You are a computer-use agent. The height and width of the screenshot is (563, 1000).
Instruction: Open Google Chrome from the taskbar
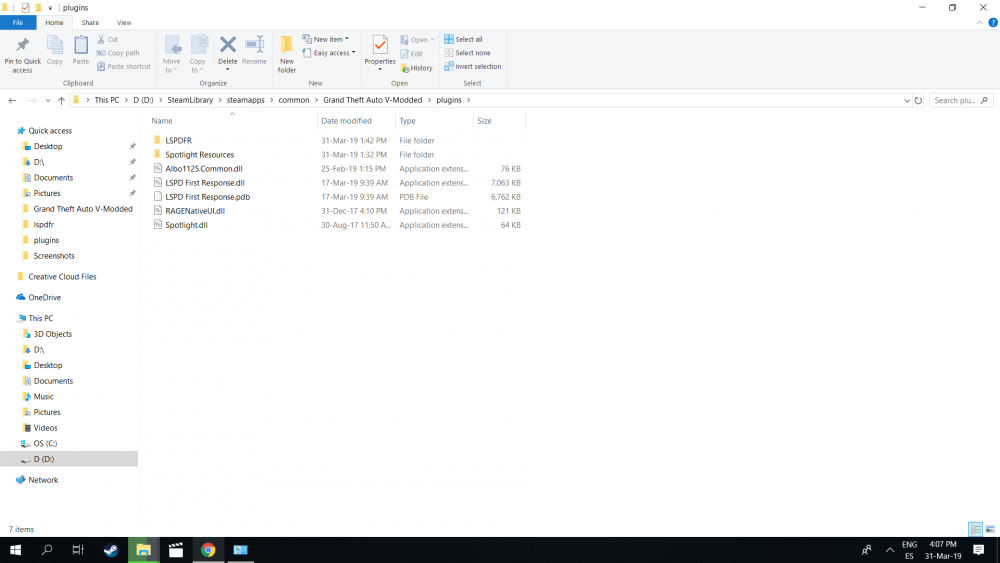pos(208,550)
